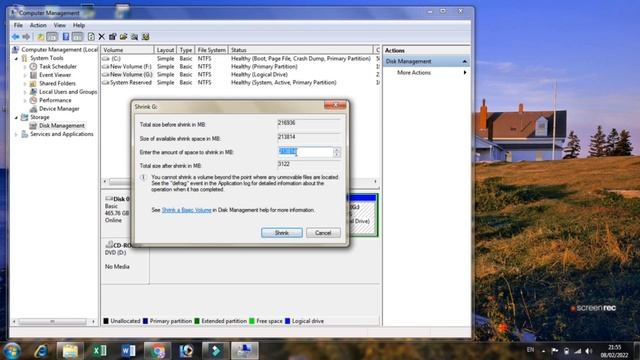Select Event Viewer in the tree
This screenshot has width=640, height=360.
tap(55, 75)
